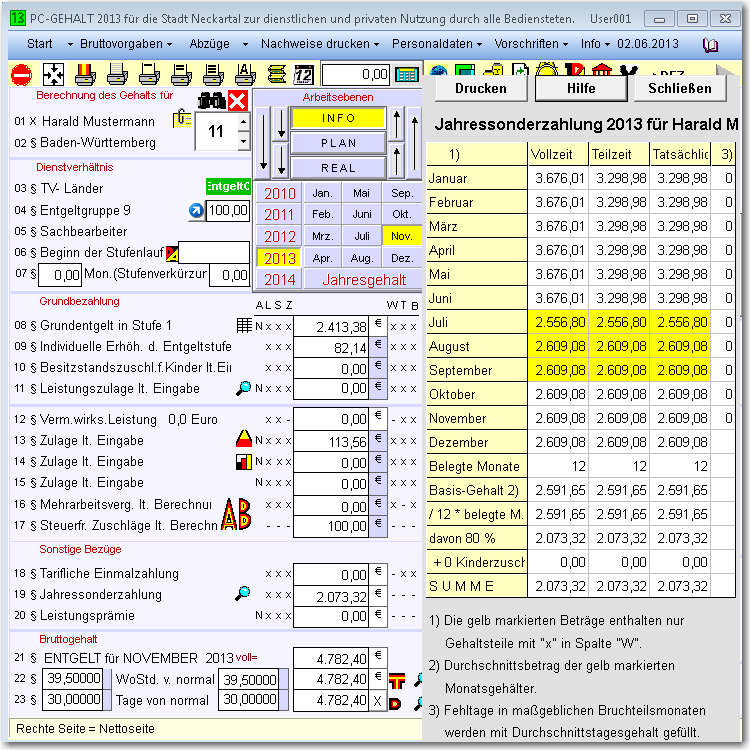Image resolution: width=750 pixels, height=750 pixels.
Task: Click the printer icon showing letter A
Action: pyautogui.click(x=245, y=75)
